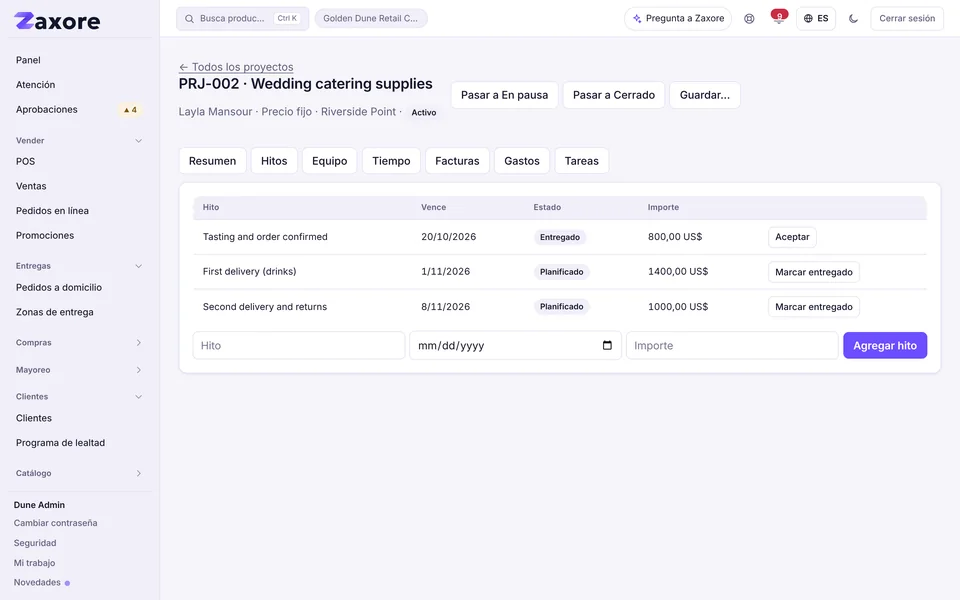Open the Equipo tab
The width and height of the screenshot is (960, 600).
click(x=329, y=160)
